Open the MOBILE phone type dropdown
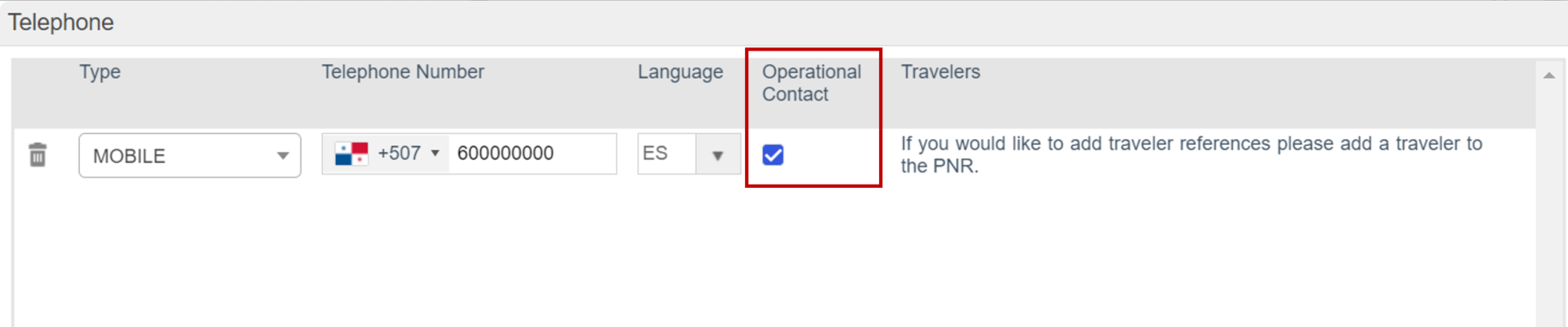This screenshot has height=327, width=1568. 190,155
